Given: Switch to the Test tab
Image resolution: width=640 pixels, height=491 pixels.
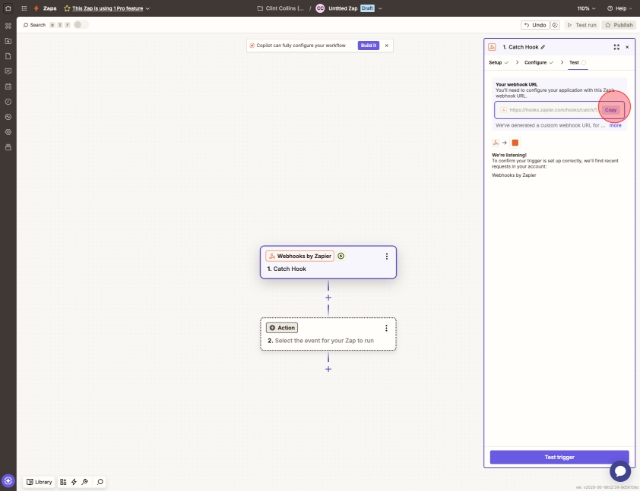Looking at the screenshot, I should [578, 62].
